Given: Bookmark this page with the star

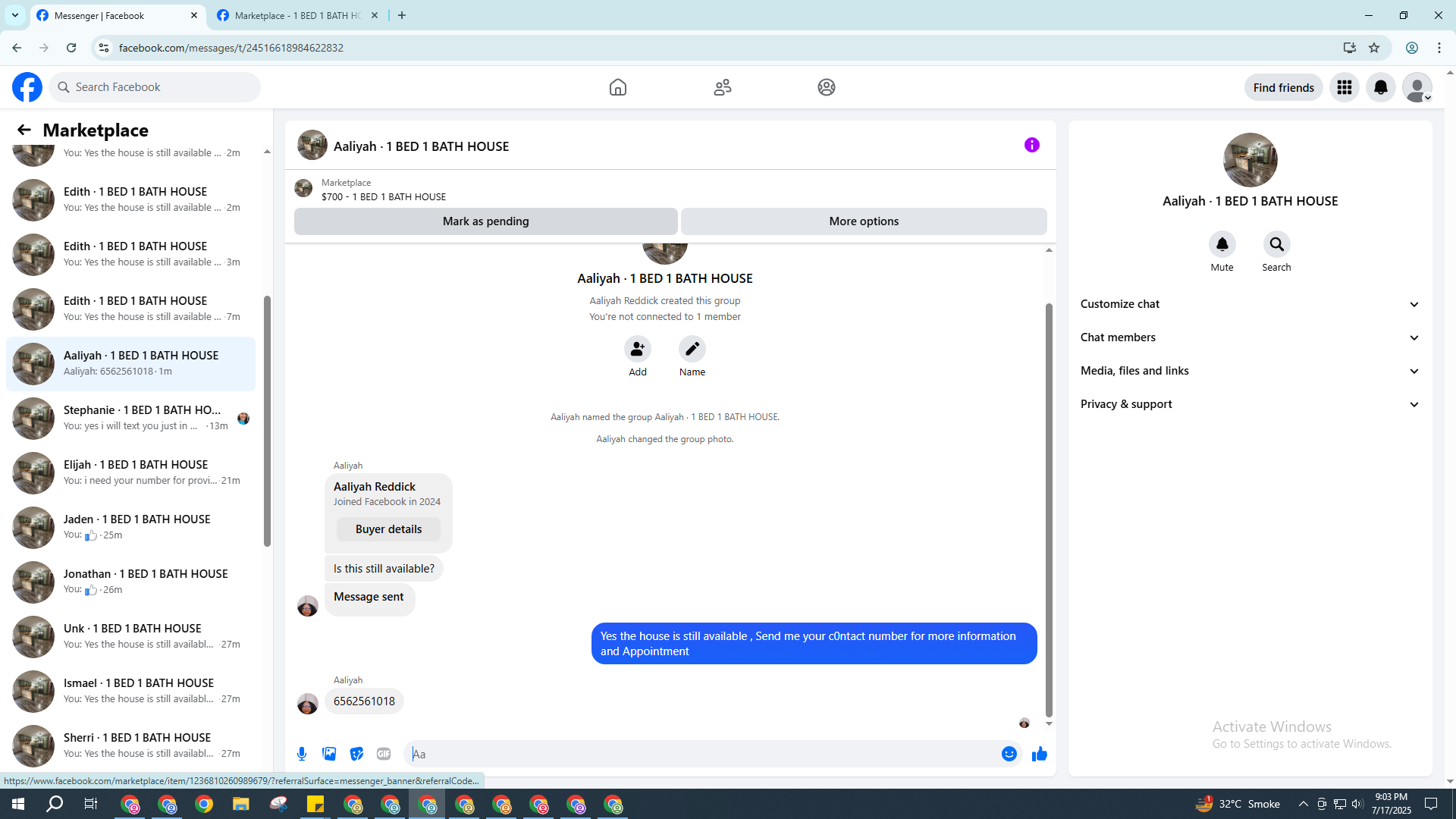Looking at the screenshot, I should pyautogui.click(x=1374, y=48).
